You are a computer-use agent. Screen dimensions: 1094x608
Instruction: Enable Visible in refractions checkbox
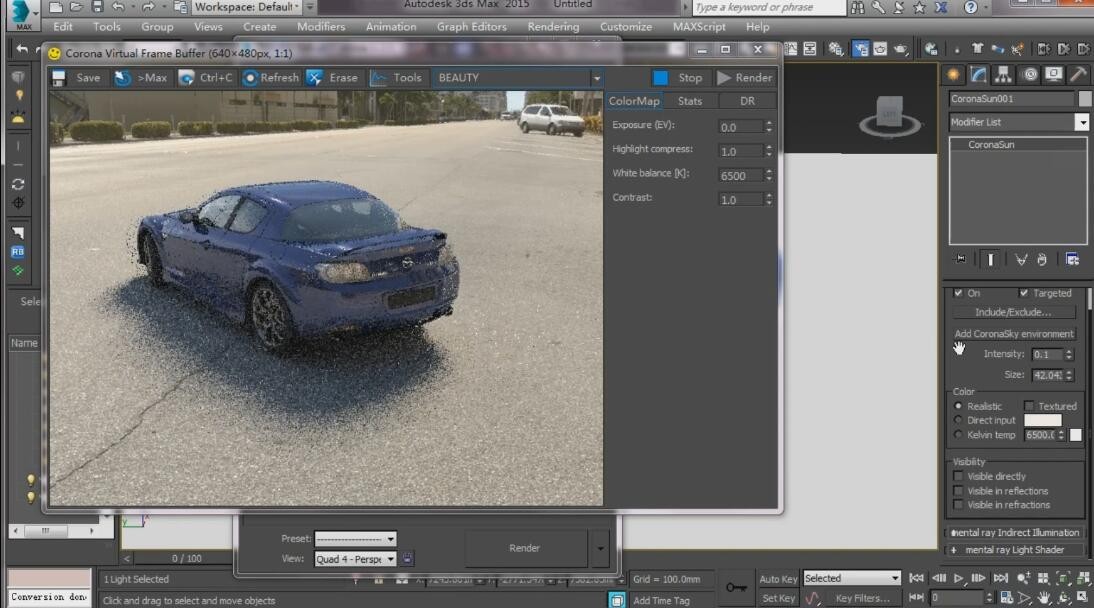958,505
